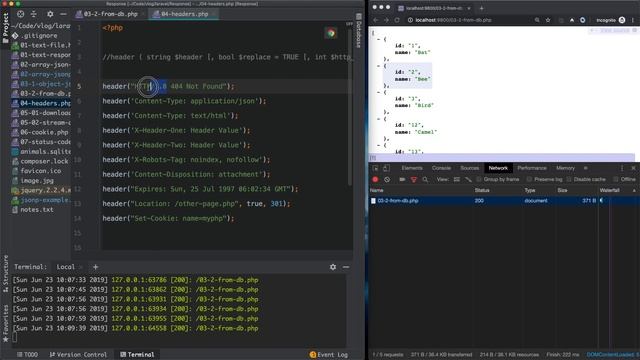
Task: Open notes.txt in the project tree
Action: click(x=37, y=210)
